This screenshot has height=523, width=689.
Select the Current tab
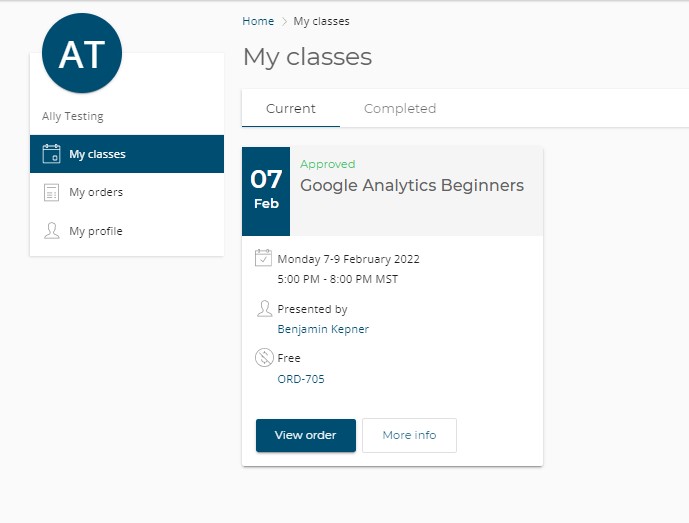291,109
